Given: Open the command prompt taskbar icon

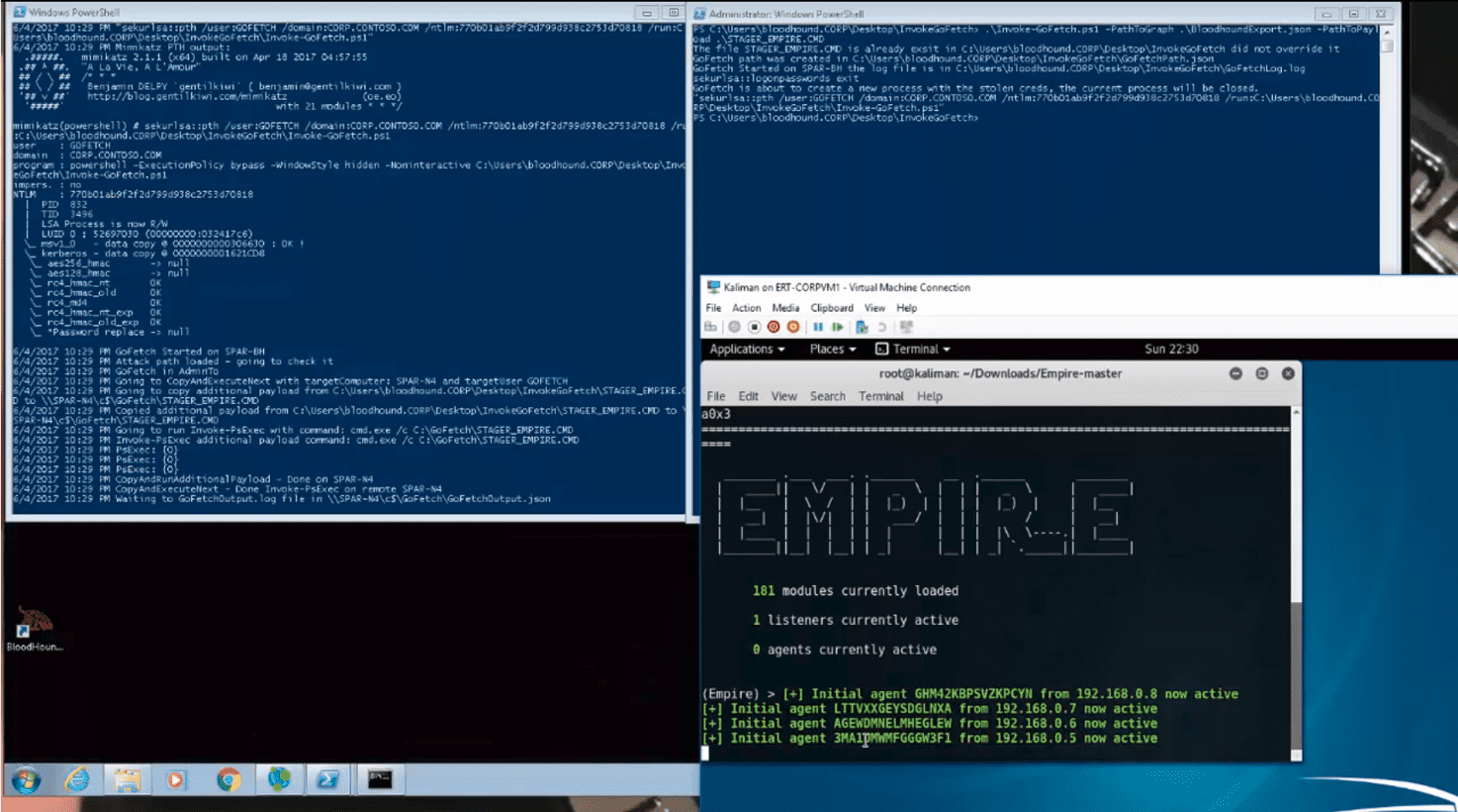Looking at the screenshot, I should click(379, 780).
